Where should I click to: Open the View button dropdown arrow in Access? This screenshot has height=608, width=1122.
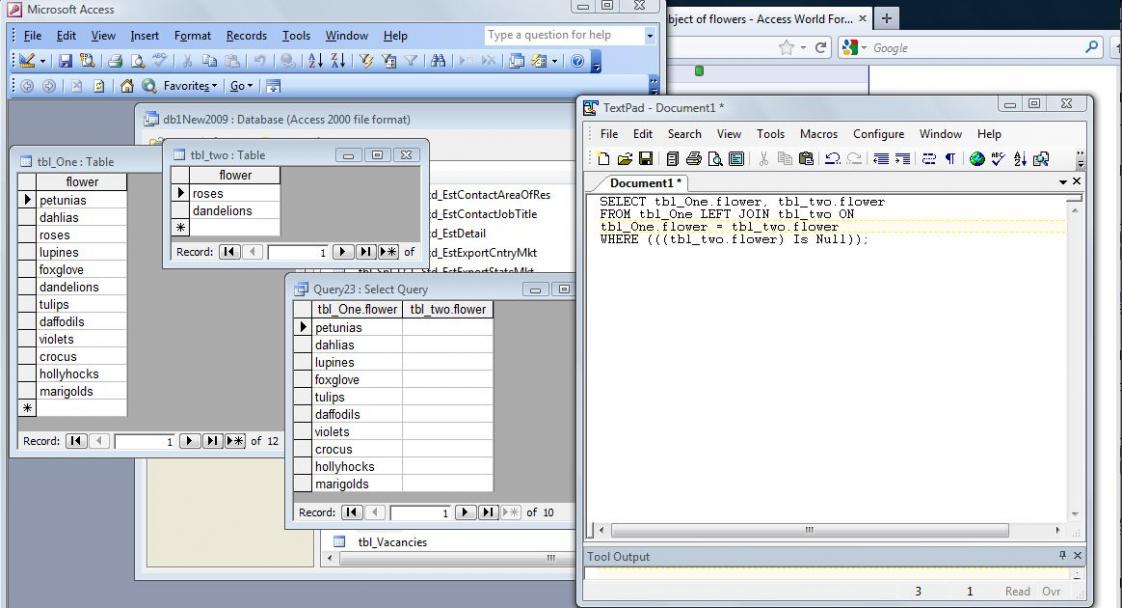43,62
